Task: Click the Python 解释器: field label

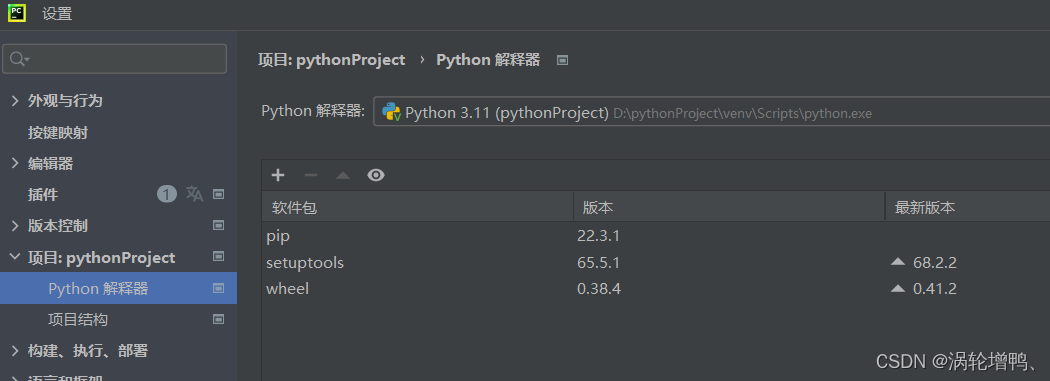Action: pyautogui.click(x=313, y=110)
